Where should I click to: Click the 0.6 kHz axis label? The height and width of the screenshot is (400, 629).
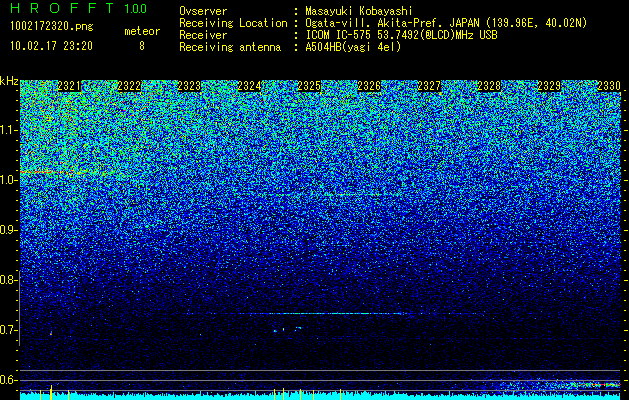point(7,380)
